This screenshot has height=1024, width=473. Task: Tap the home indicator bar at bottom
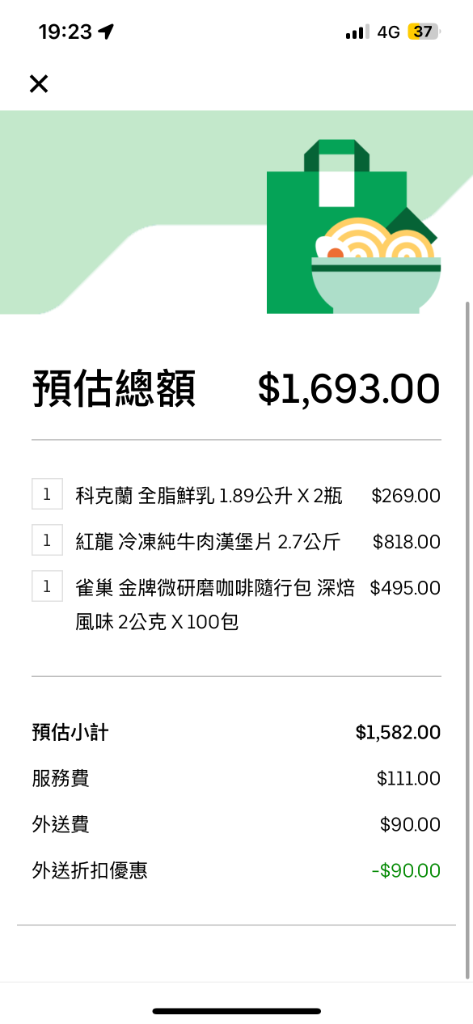tap(236, 1011)
